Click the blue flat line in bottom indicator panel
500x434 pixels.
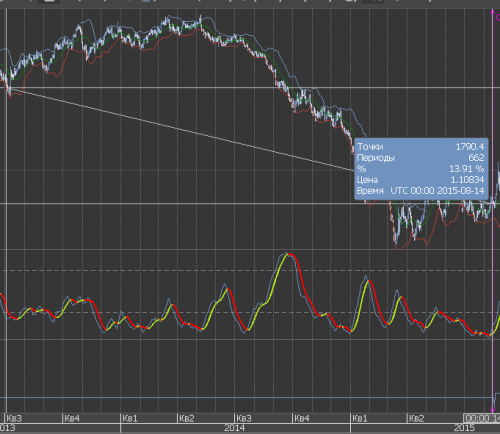pos(247,398)
